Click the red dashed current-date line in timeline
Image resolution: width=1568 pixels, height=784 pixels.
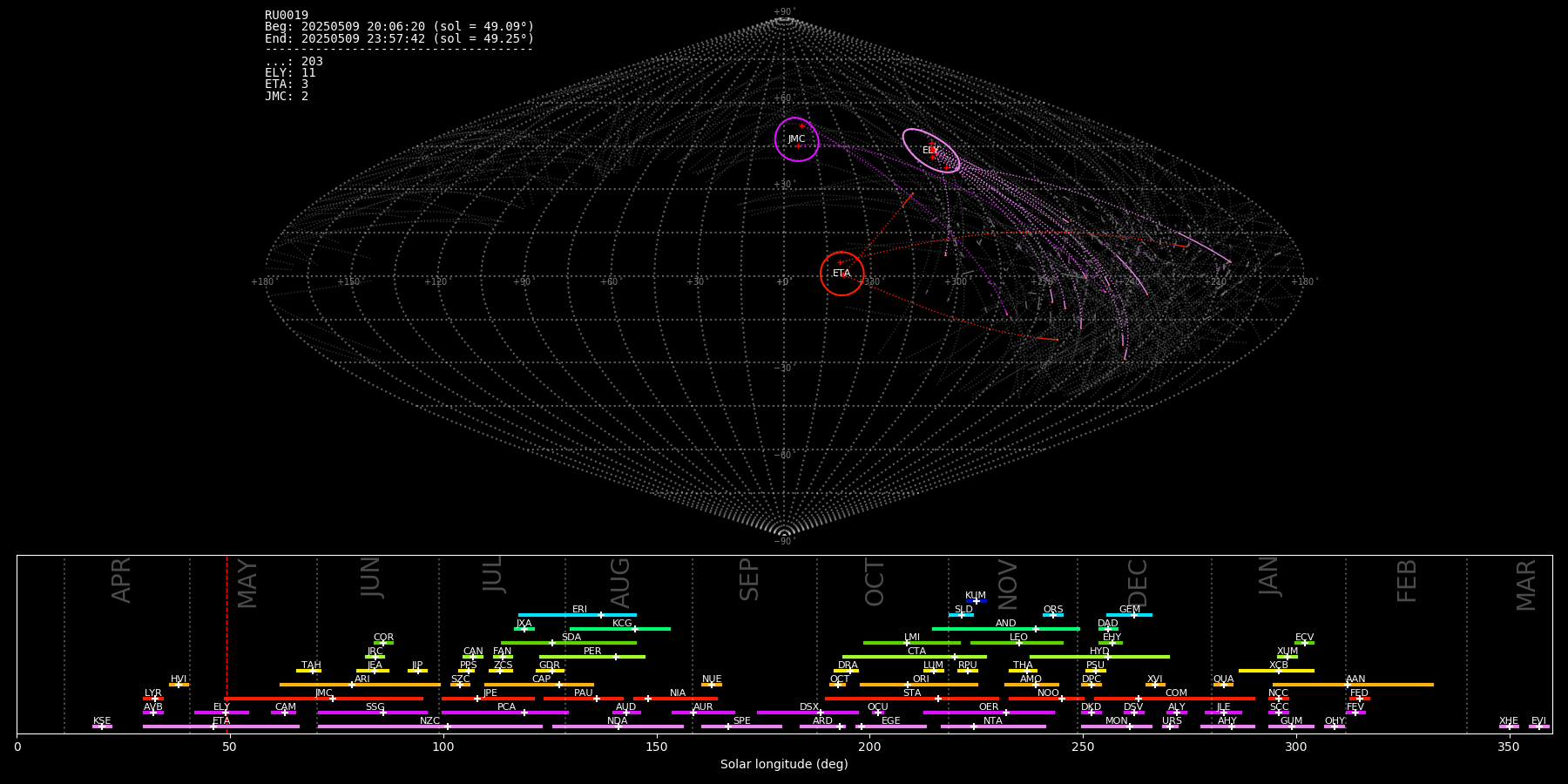[227, 645]
